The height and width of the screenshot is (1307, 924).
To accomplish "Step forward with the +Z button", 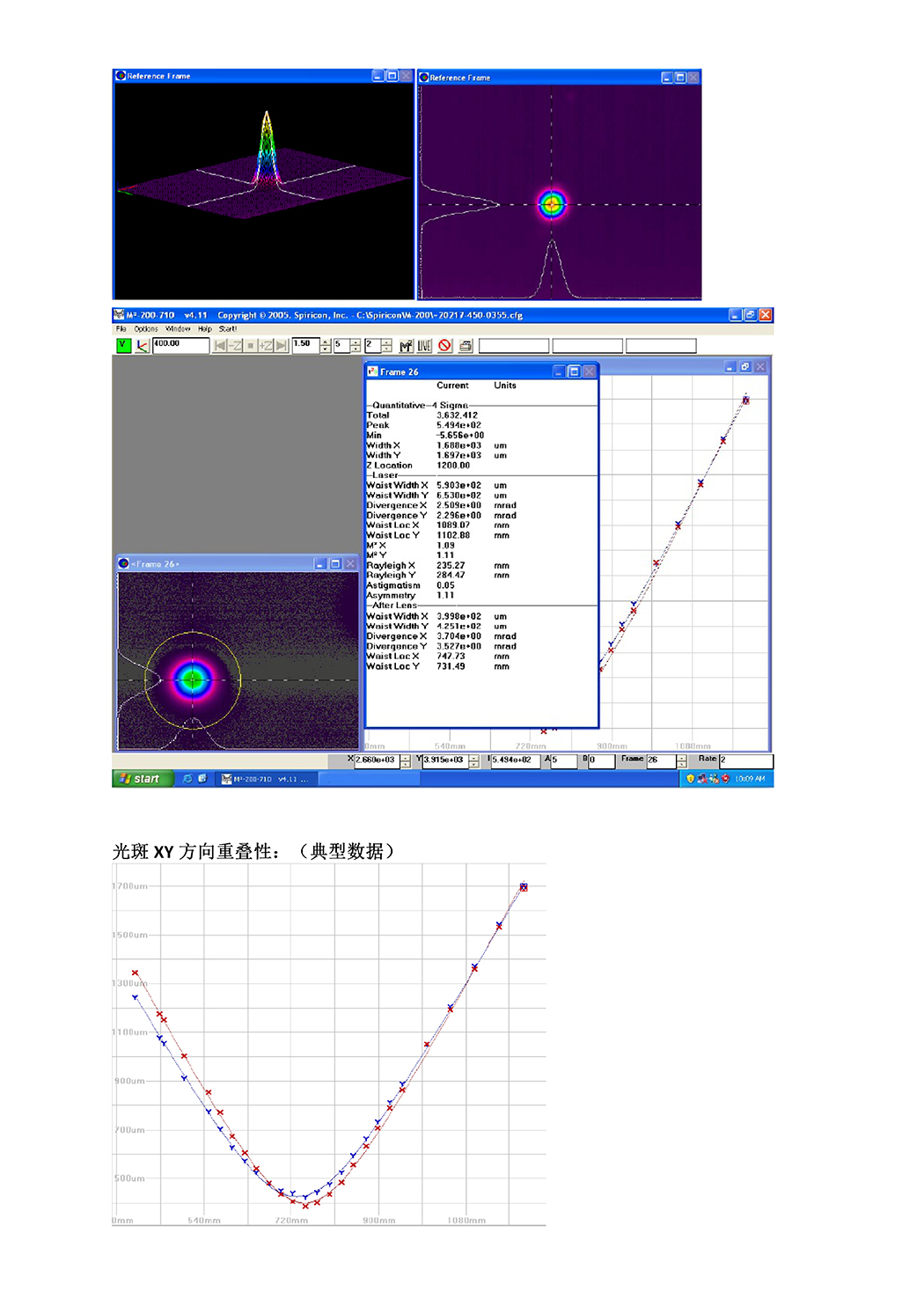I will tap(265, 346).
